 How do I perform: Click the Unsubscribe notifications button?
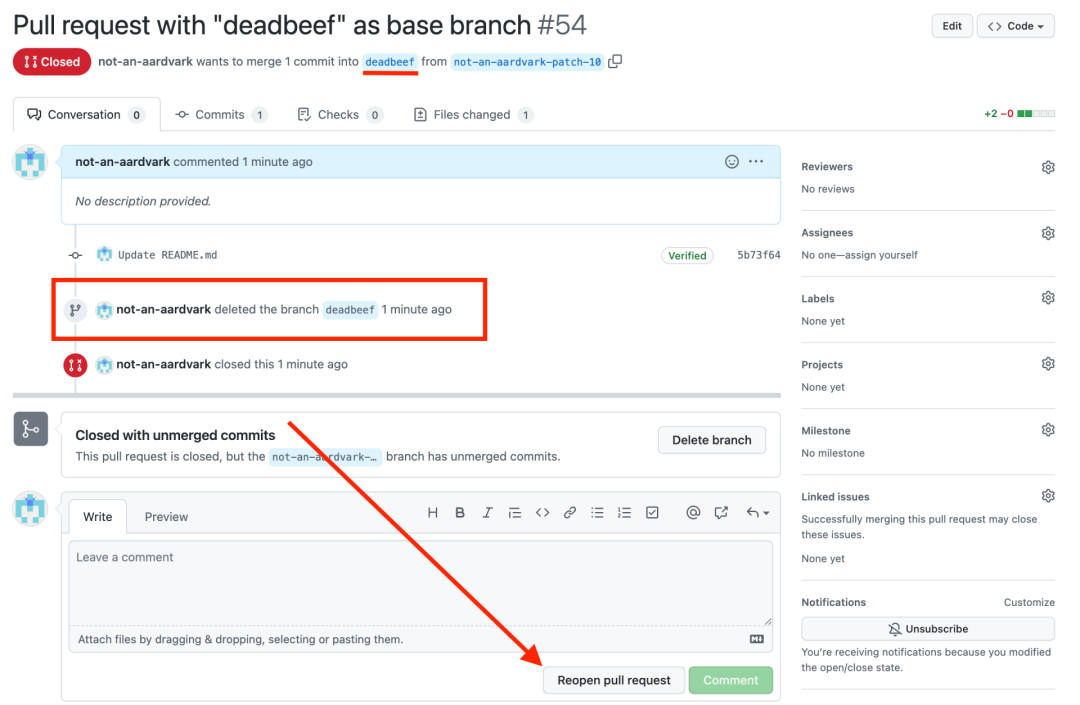point(927,629)
